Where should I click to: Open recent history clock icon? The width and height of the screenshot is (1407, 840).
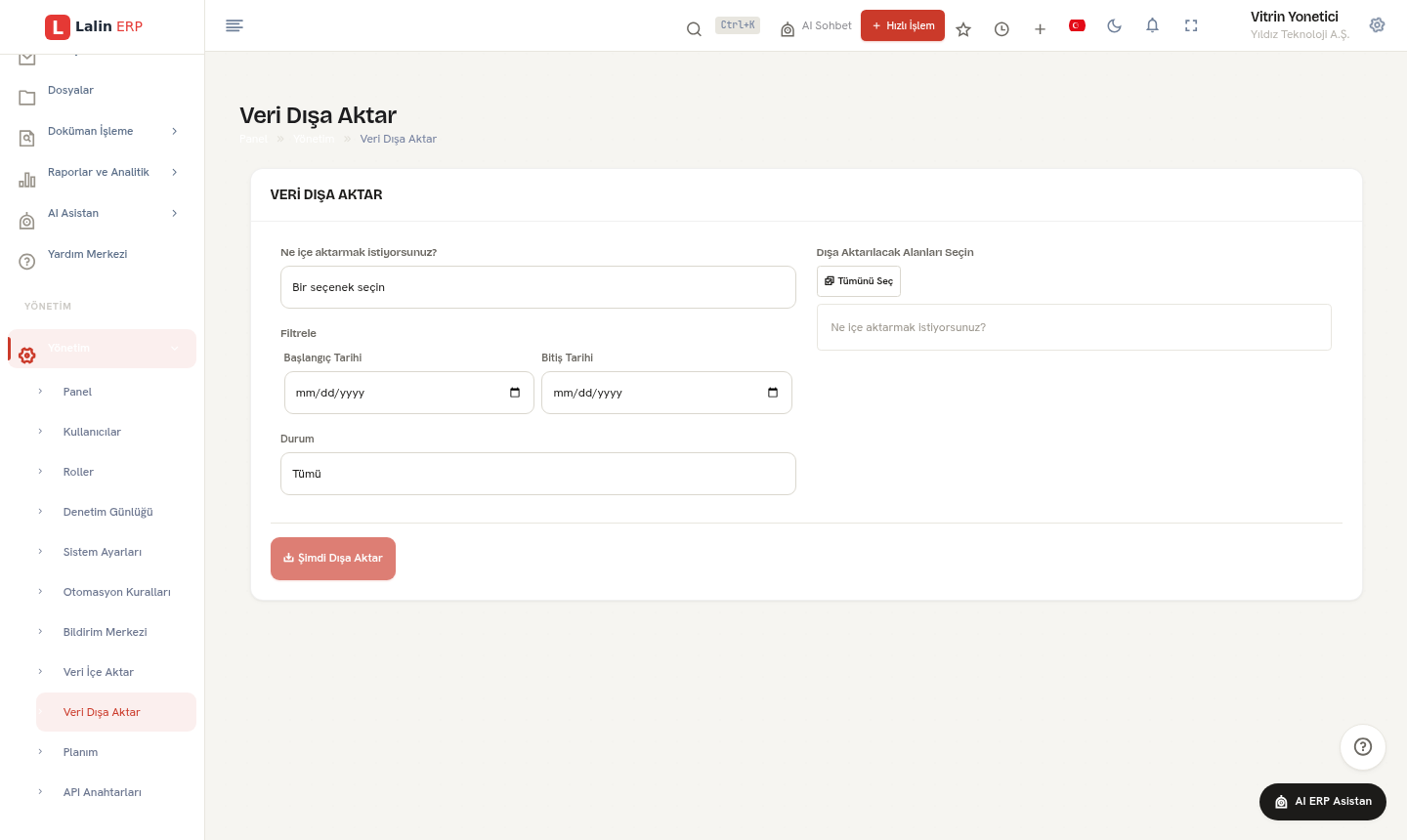(1002, 29)
